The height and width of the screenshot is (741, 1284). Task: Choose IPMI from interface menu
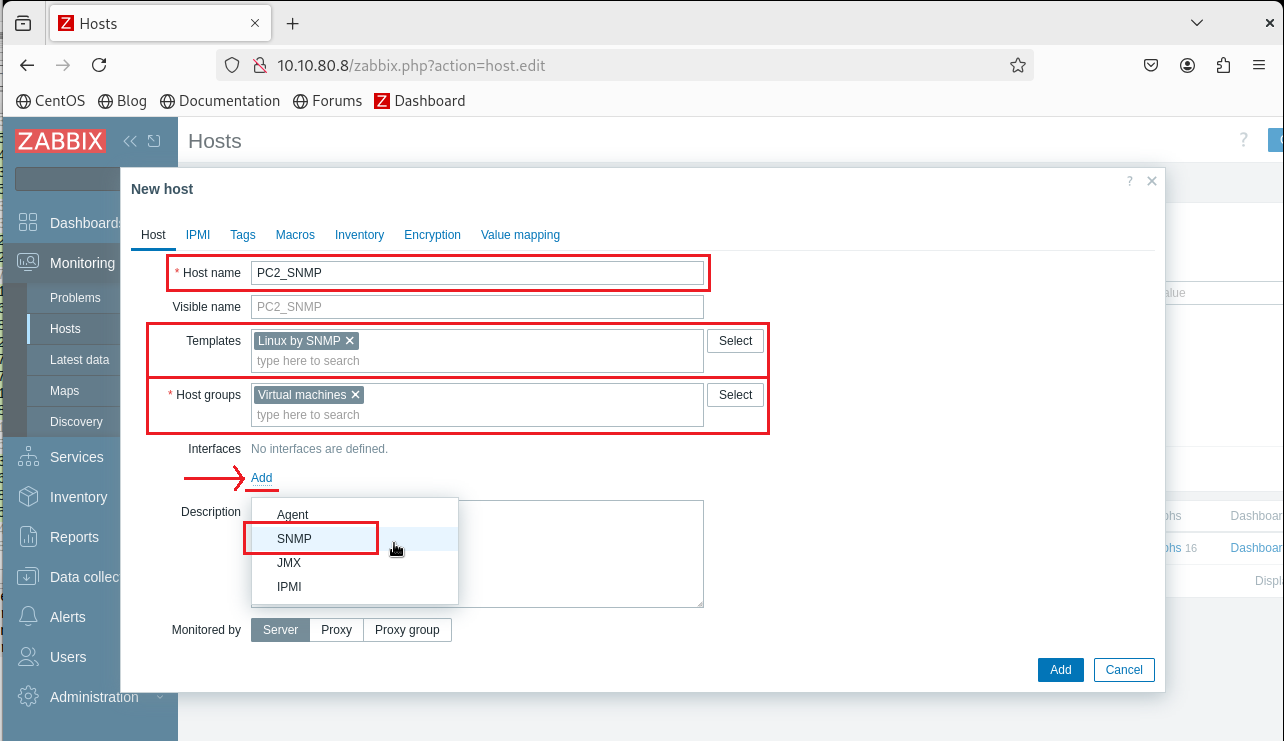355,587
